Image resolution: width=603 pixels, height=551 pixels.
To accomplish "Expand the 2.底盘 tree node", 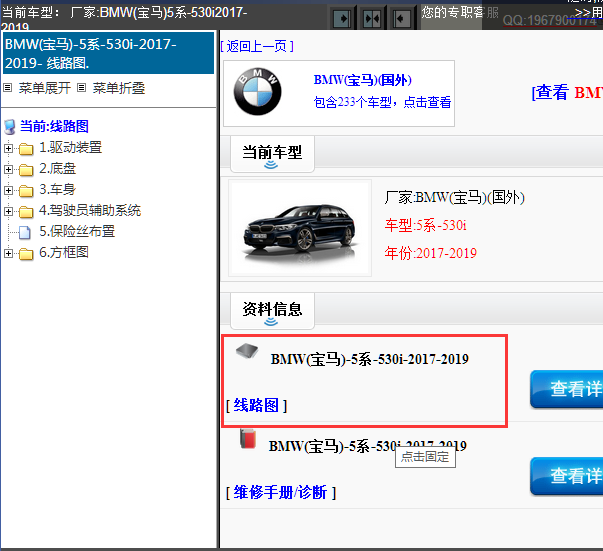I will (x=8, y=169).
